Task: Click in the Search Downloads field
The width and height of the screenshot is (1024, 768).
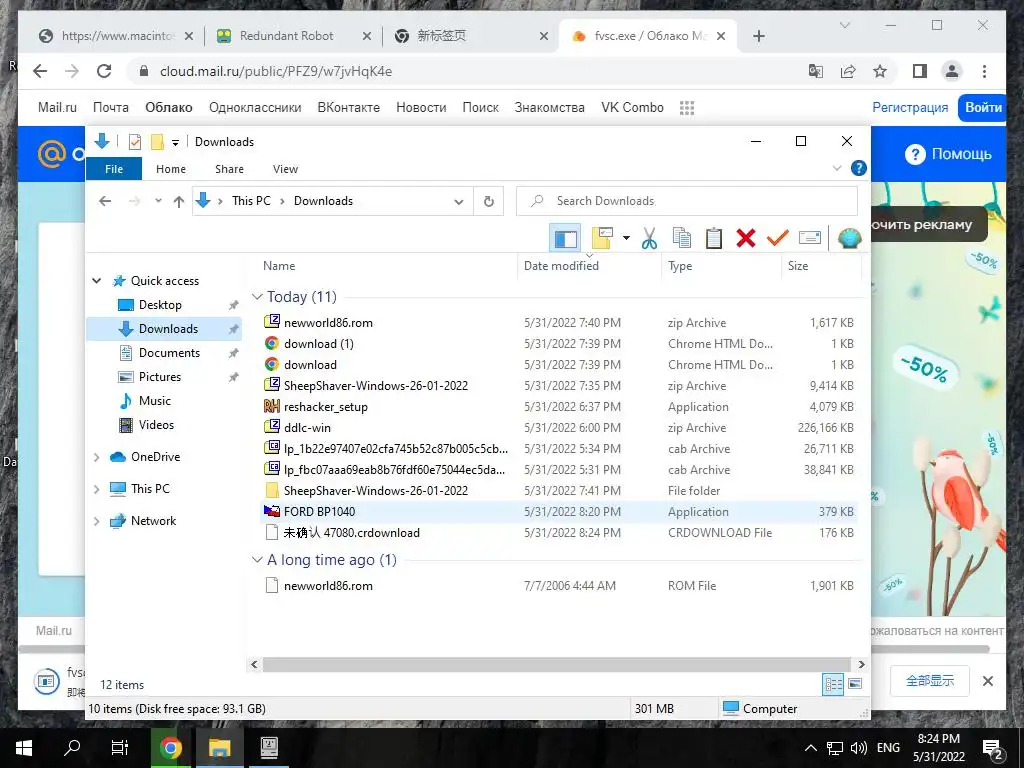Action: point(687,201)
